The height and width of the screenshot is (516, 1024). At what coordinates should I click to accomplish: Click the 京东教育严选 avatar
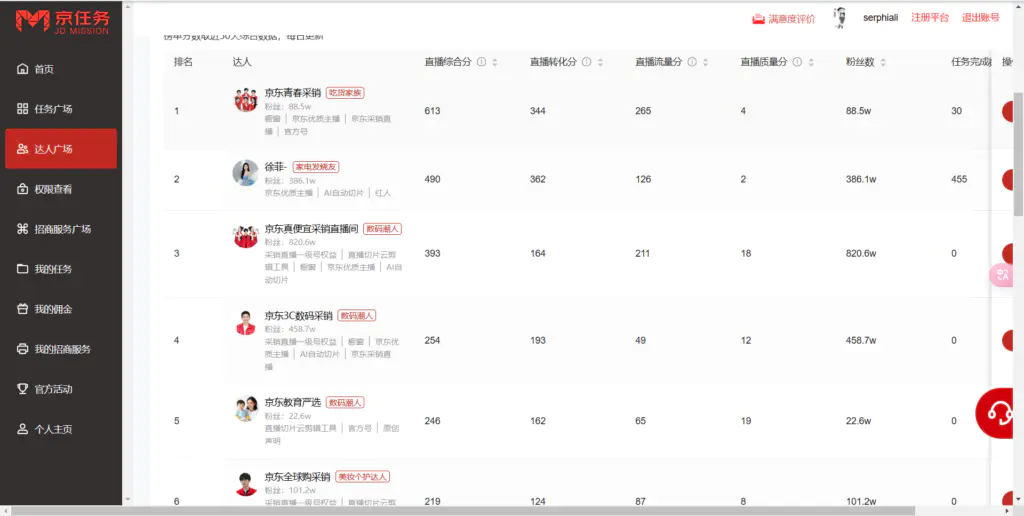246,409
